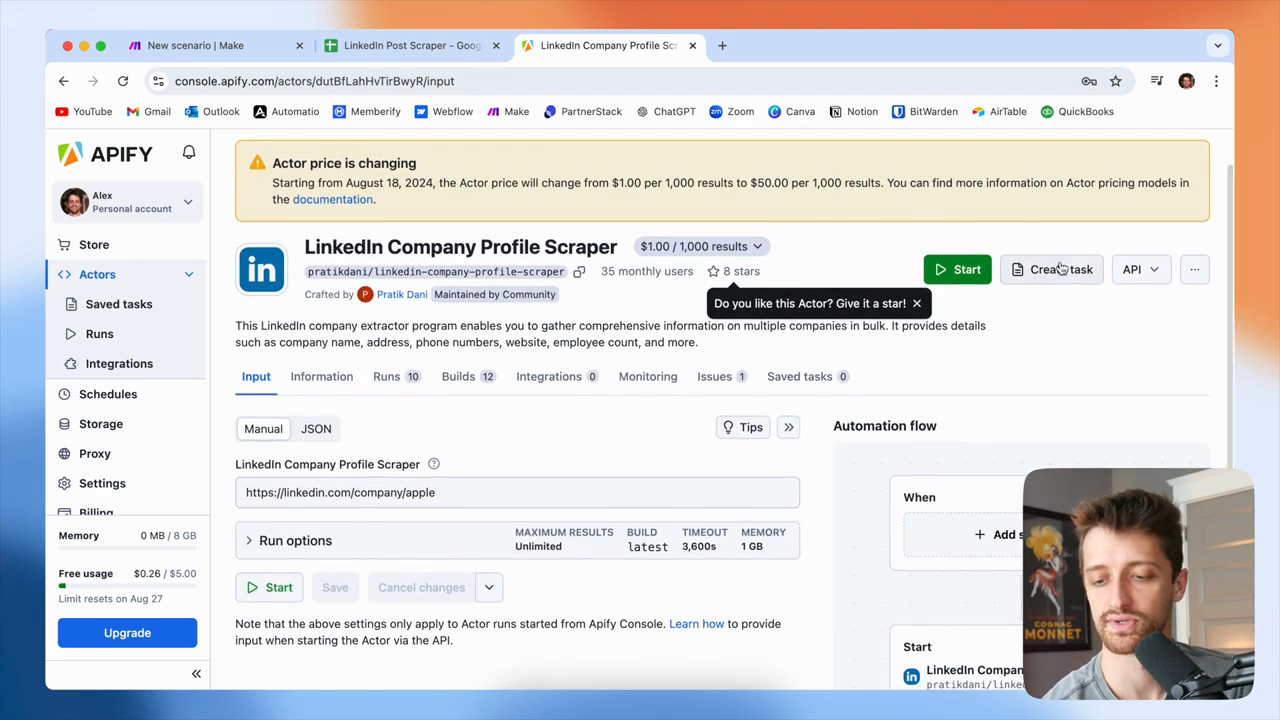This screenshot has height=720, width=1280.
Task: Open the three-dot more options button
Action: tap(1194, 269)
